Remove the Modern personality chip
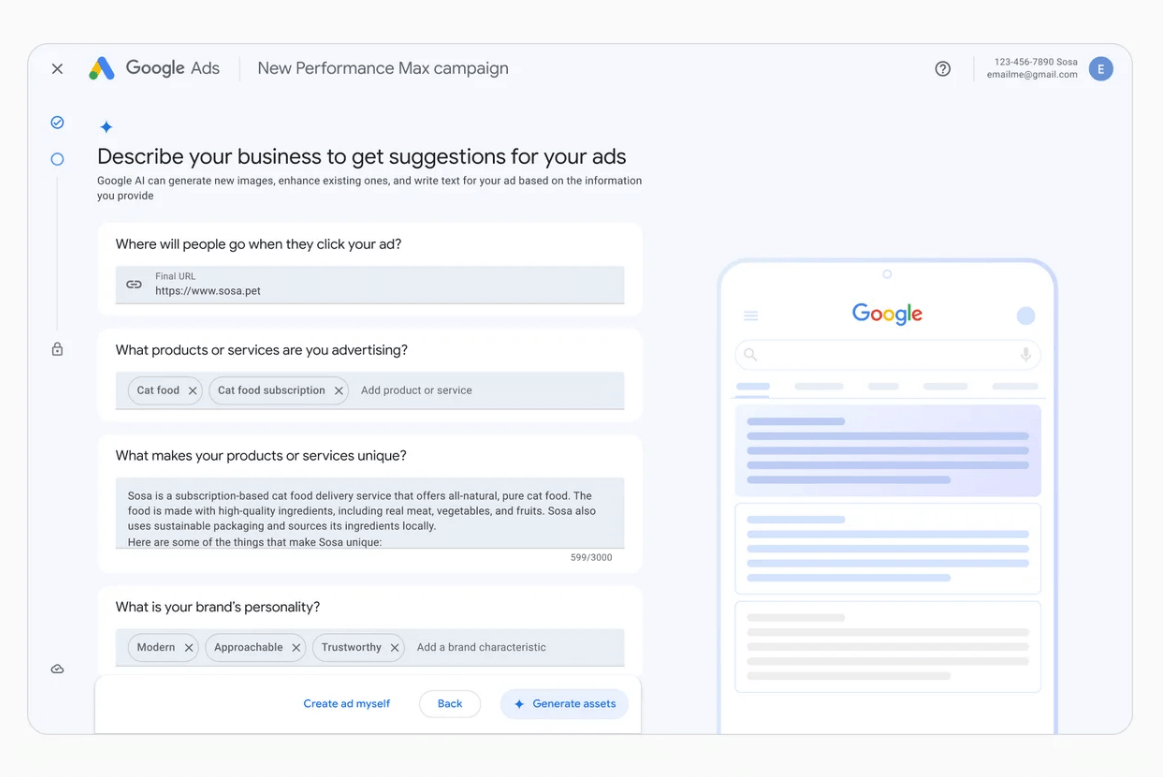The width and height of the screenshot is (1163, 777). [188, 648]
